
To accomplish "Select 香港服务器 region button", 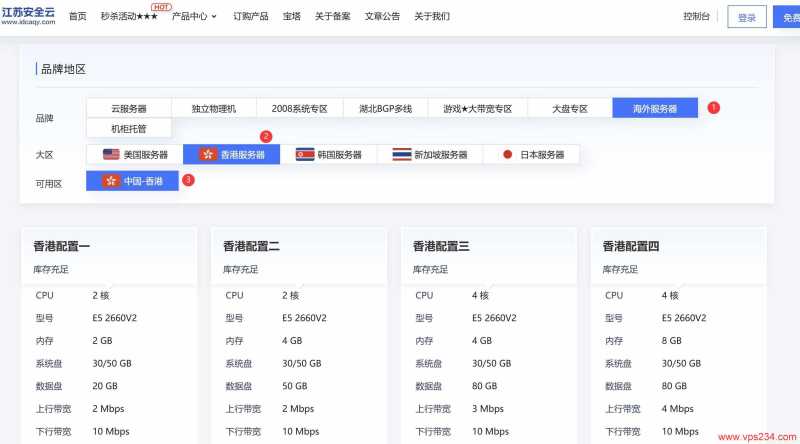I will (x=232, y=155).
